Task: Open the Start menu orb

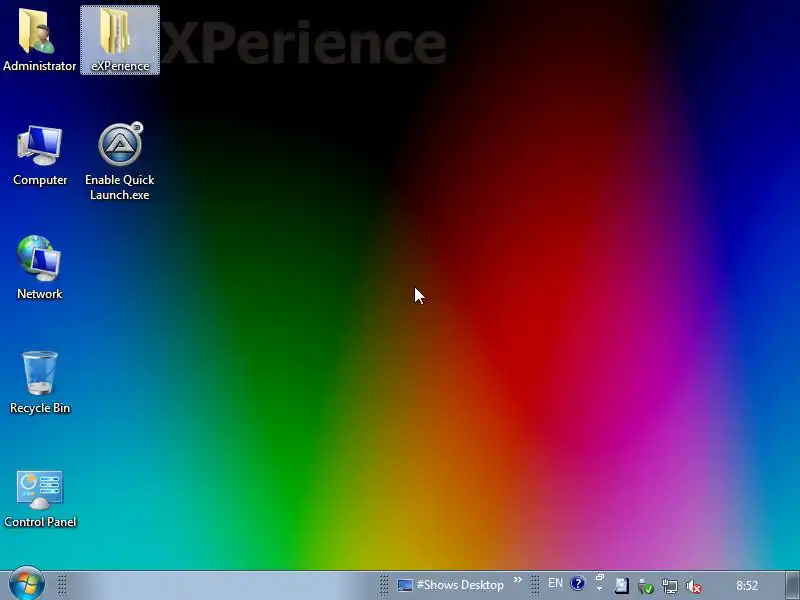Action: tap(27, 584)
